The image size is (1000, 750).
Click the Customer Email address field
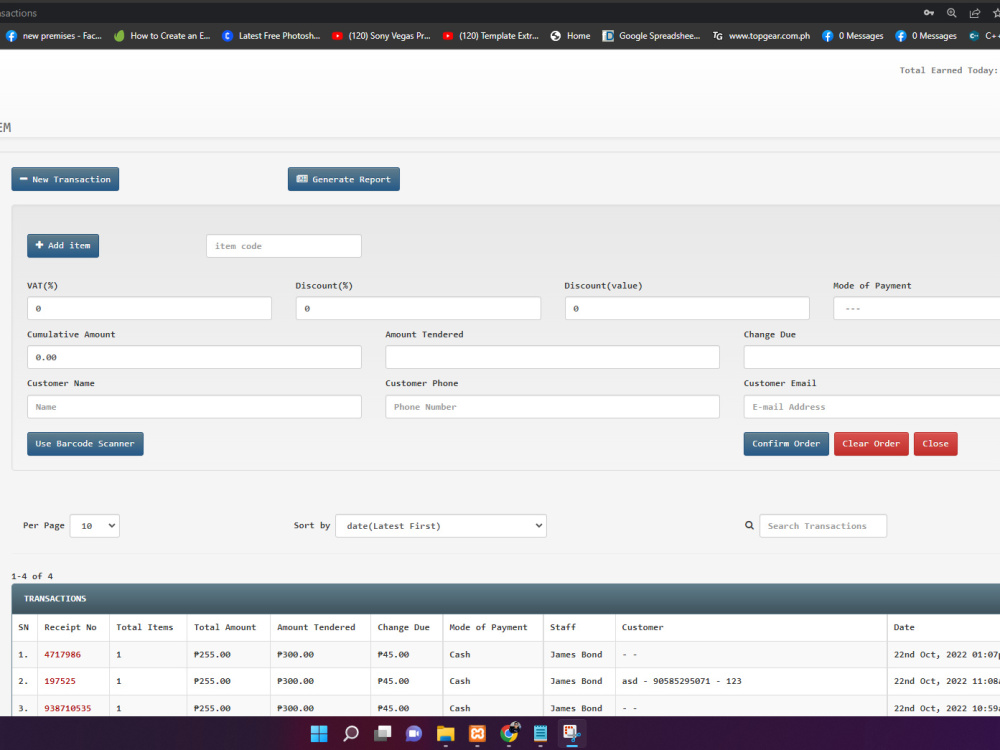(x=872, y=407)
